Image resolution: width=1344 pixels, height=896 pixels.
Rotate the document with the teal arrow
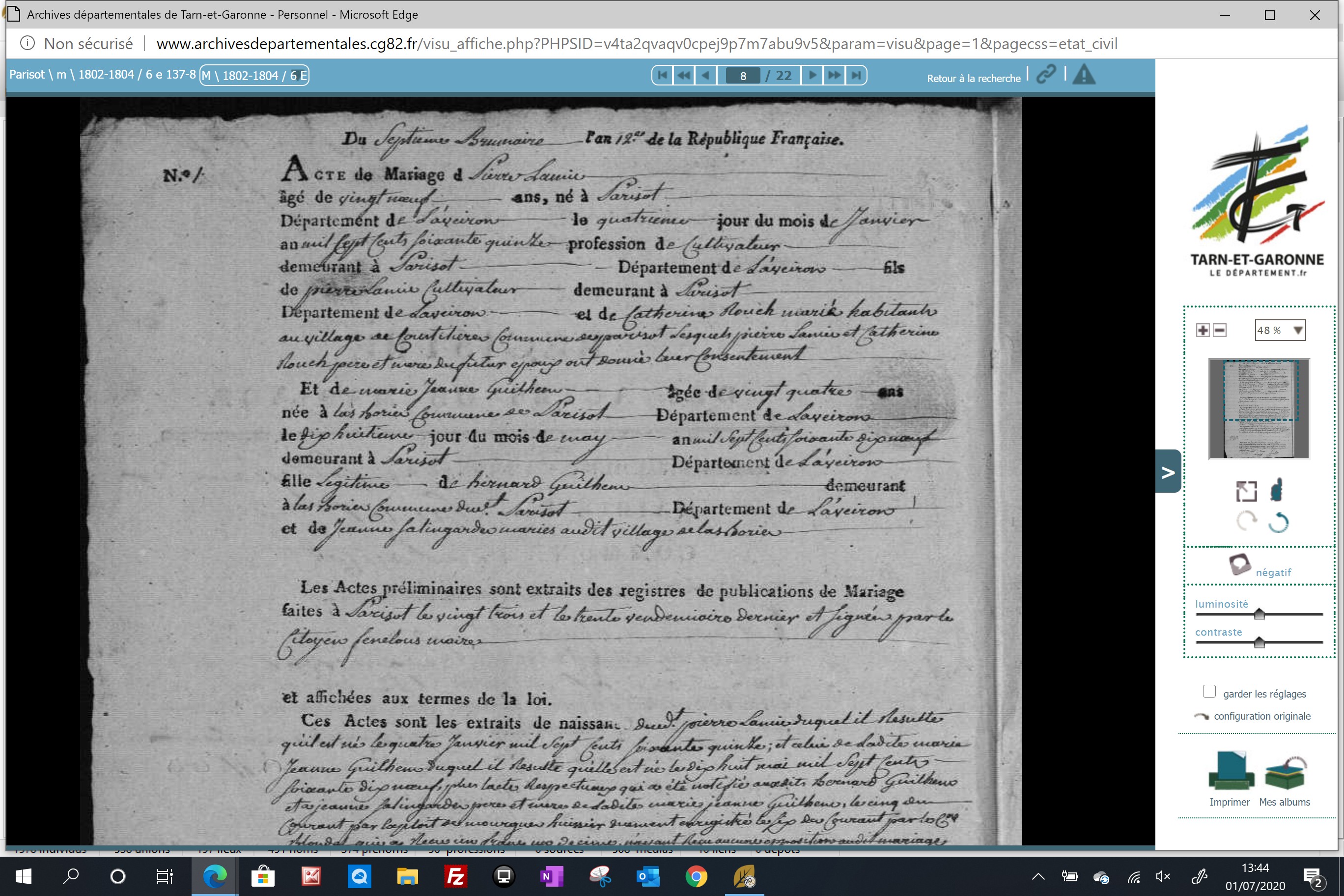(1279, 522)
